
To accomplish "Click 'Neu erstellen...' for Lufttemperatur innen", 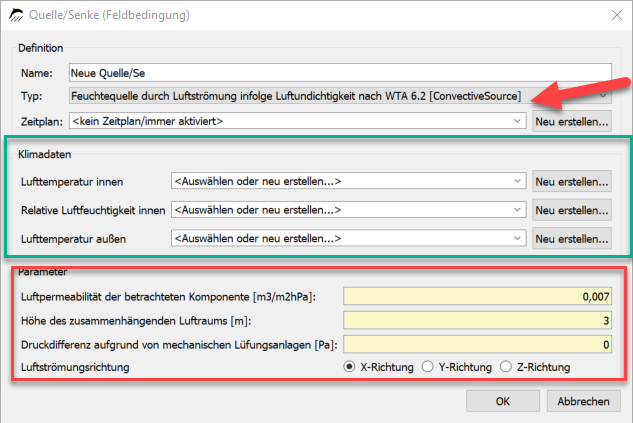I will (x=572, y=182).
